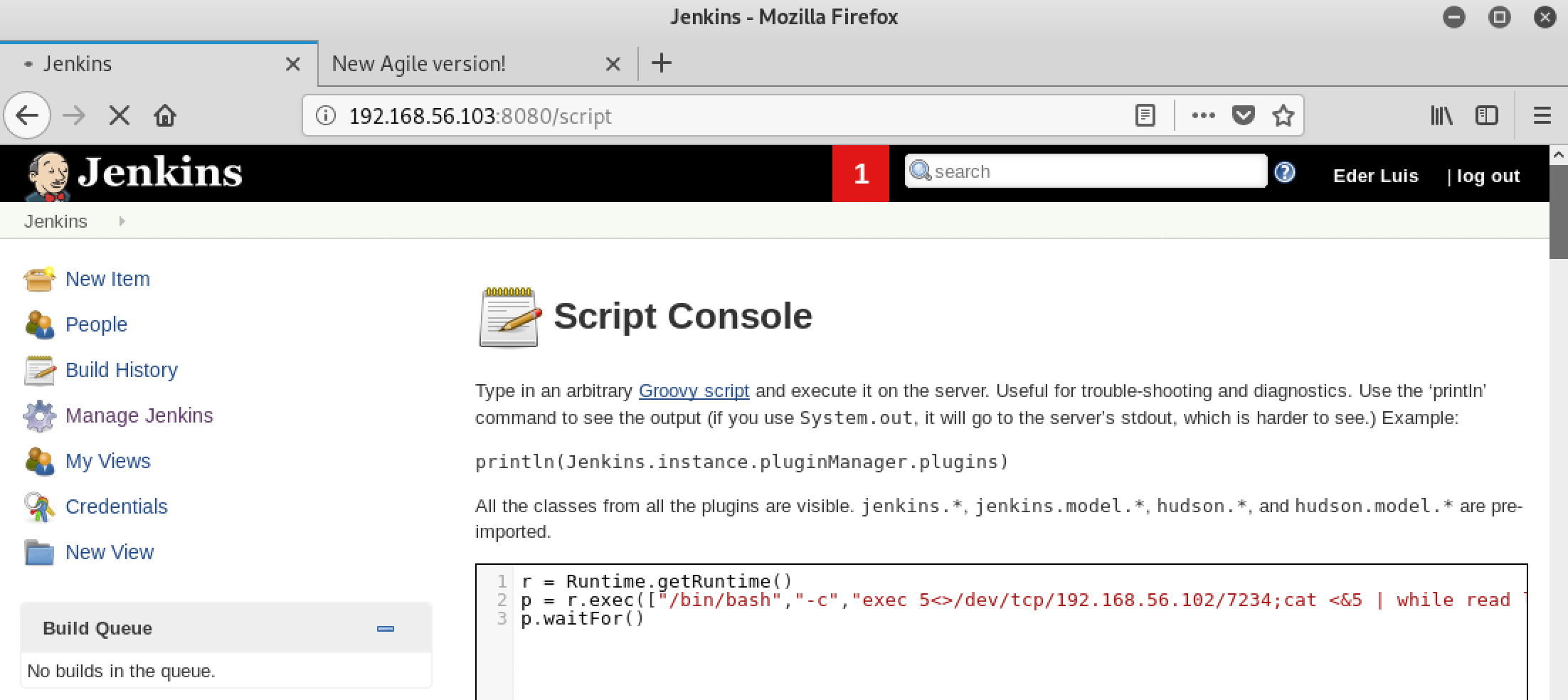1568x700 pixels.
Task: Click the Script Console heading
Action: [x=683, y=316]
